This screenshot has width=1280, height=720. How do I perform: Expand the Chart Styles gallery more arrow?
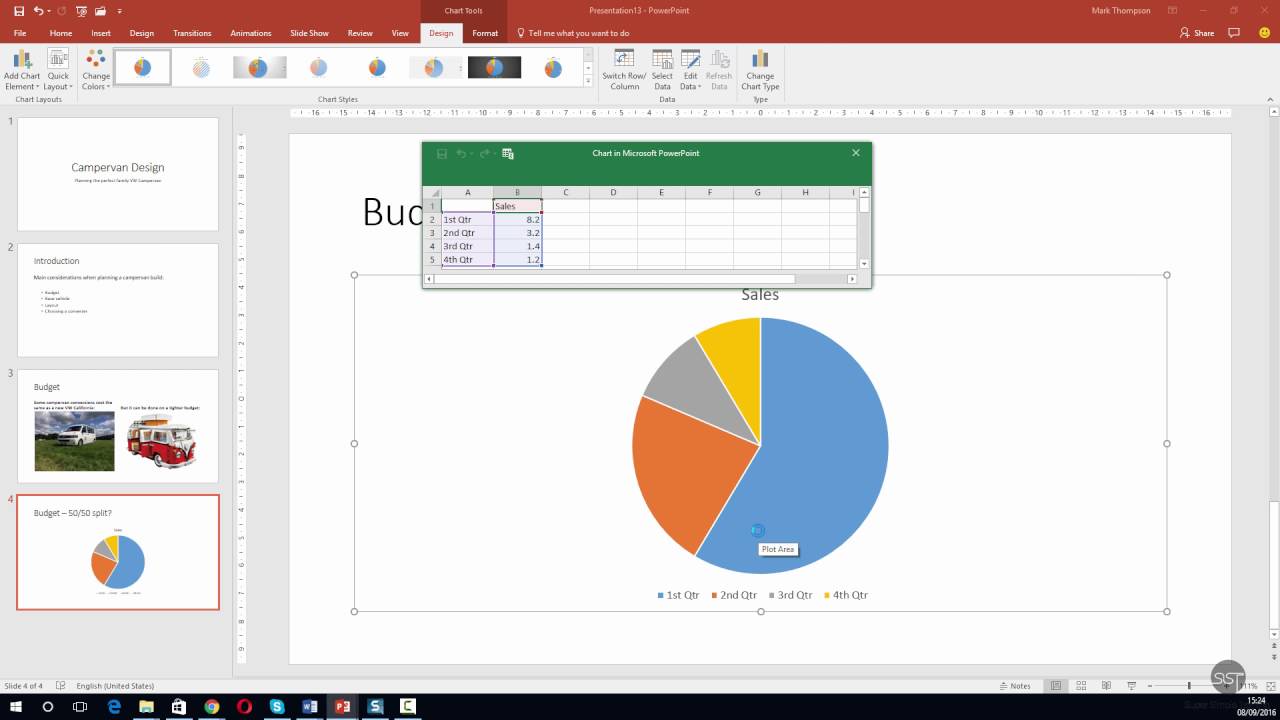[590, 82]
